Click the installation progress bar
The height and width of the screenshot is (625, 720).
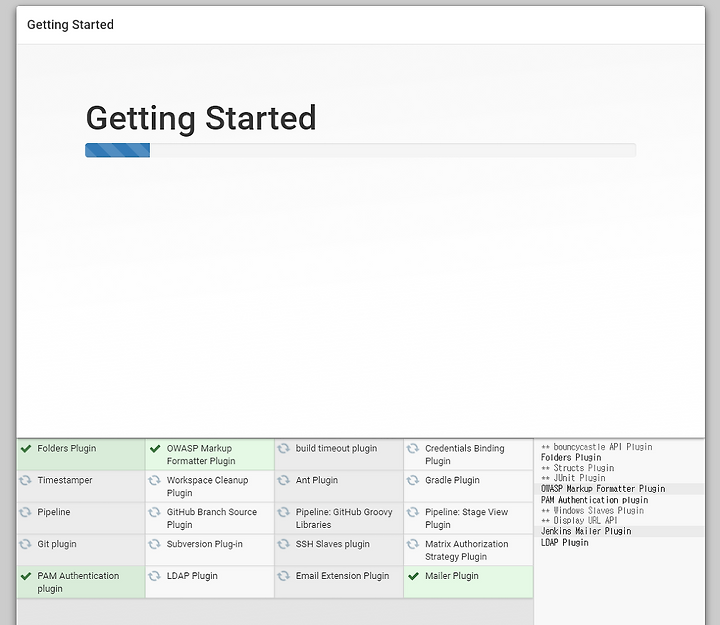pyautogui.click(x=360, y=150)
